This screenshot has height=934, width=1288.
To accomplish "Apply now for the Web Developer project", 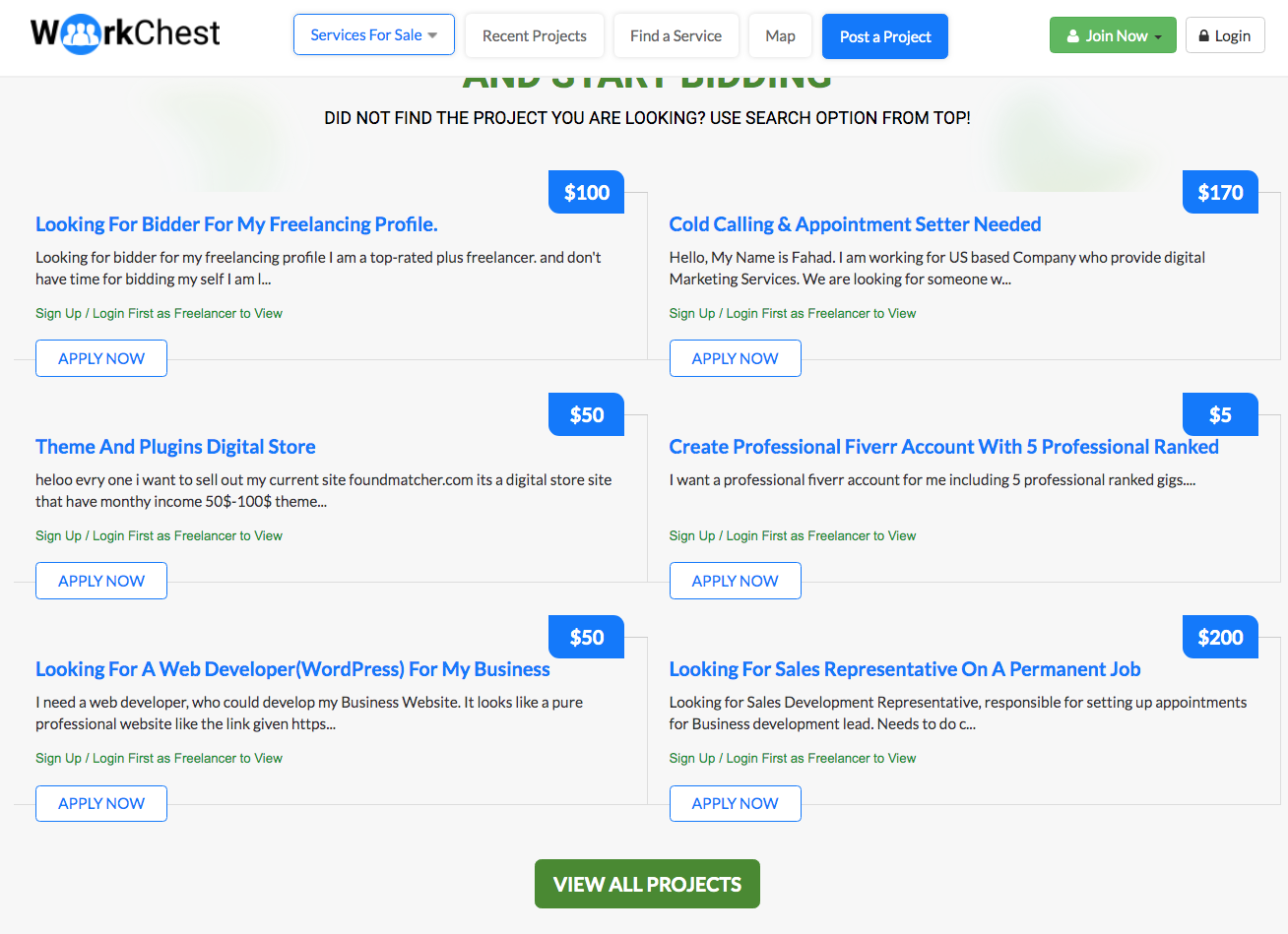I will click(x=101, y=803).
